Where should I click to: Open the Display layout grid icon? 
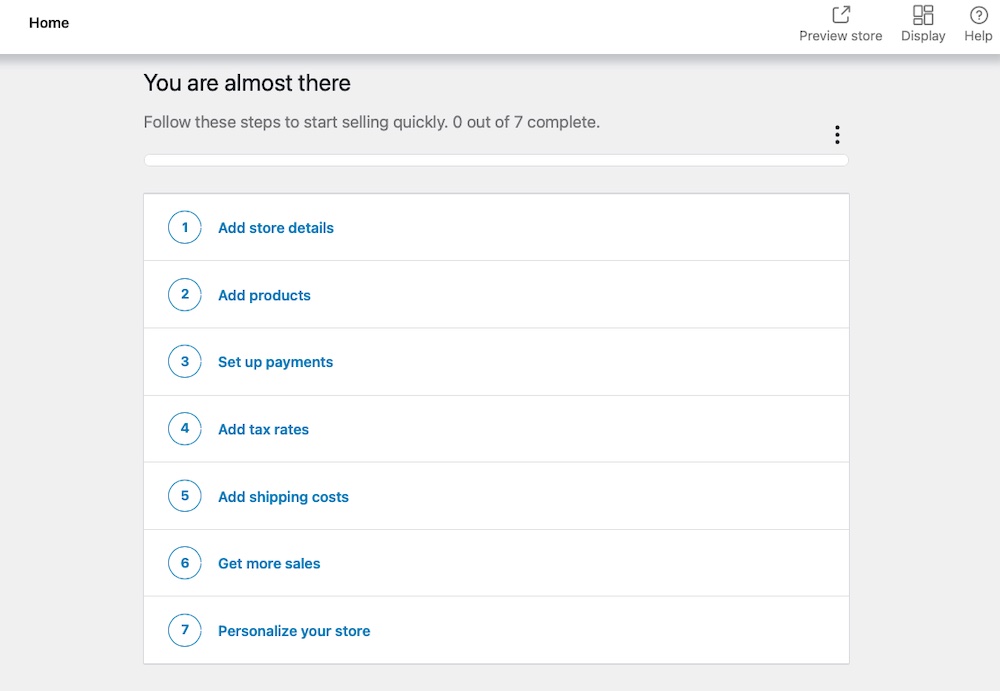coord(923,15)
